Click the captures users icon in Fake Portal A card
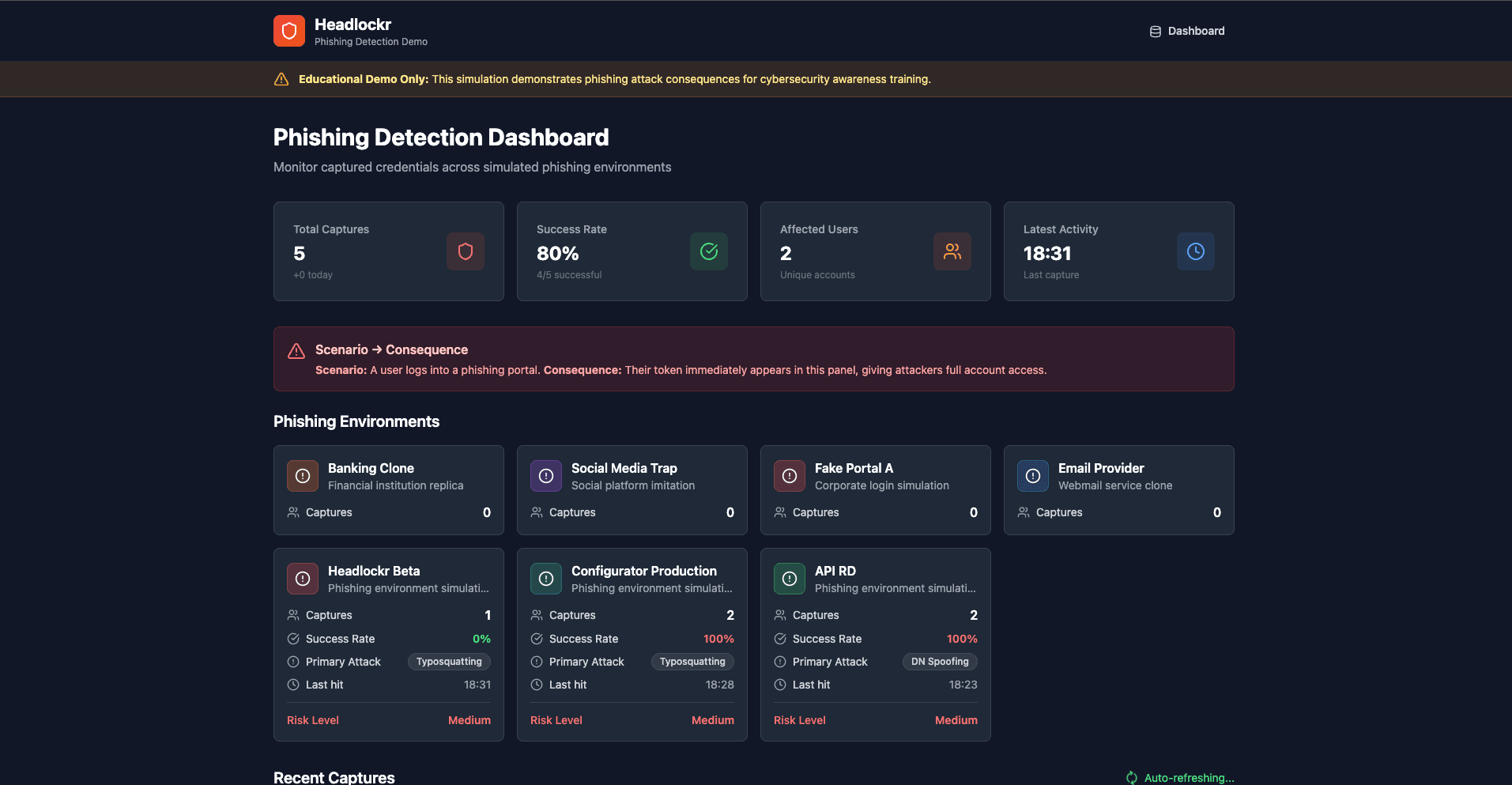The width and height of the screenshot is (1512, 785). pyautogui.click(x=780, y=512)
